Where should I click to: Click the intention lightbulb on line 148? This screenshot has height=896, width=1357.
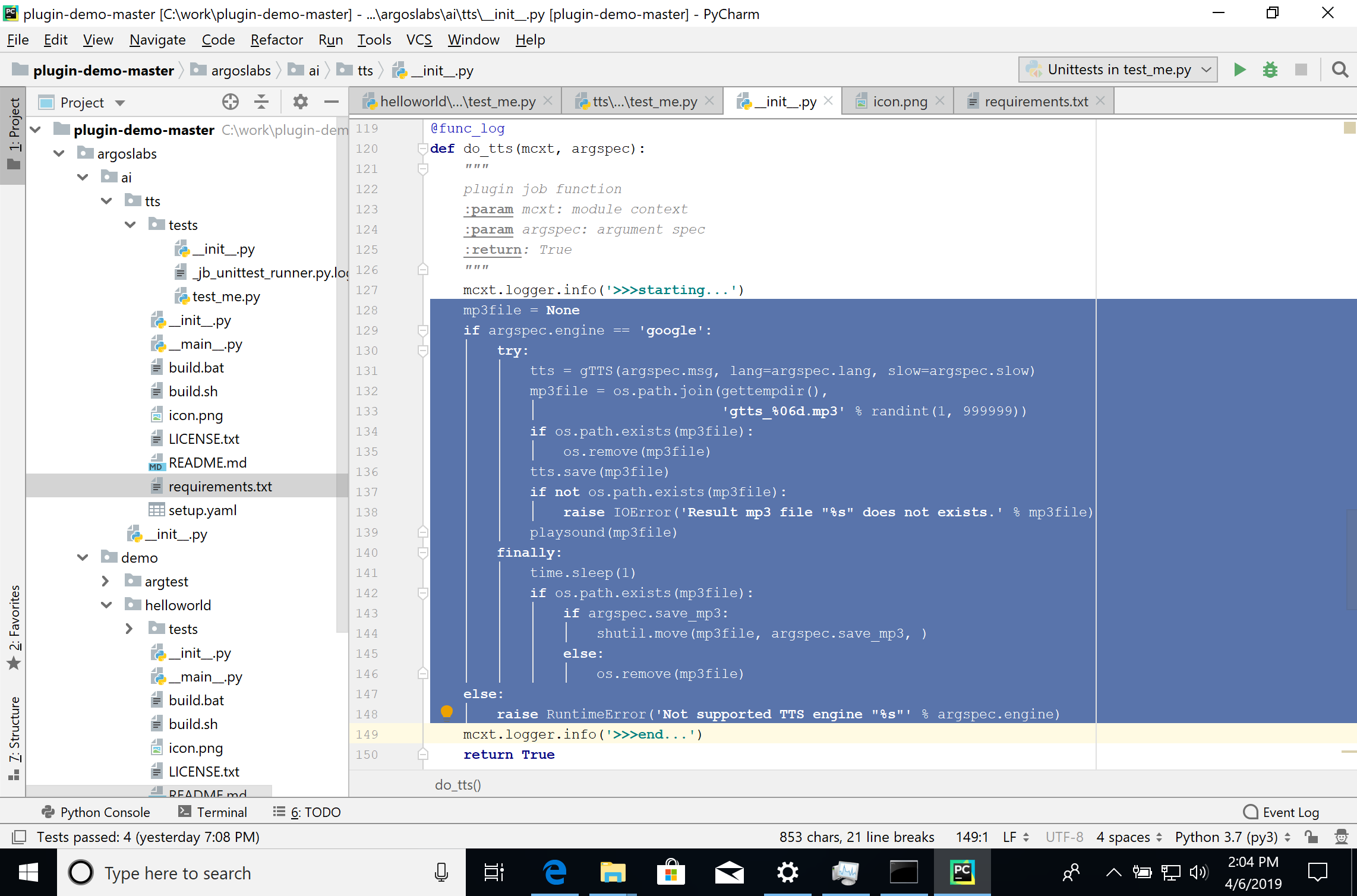(x=447, y=711)
